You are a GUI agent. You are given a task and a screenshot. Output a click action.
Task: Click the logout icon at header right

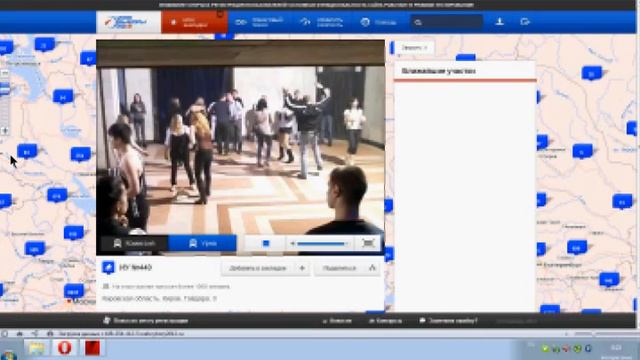(x=525, y=22)
